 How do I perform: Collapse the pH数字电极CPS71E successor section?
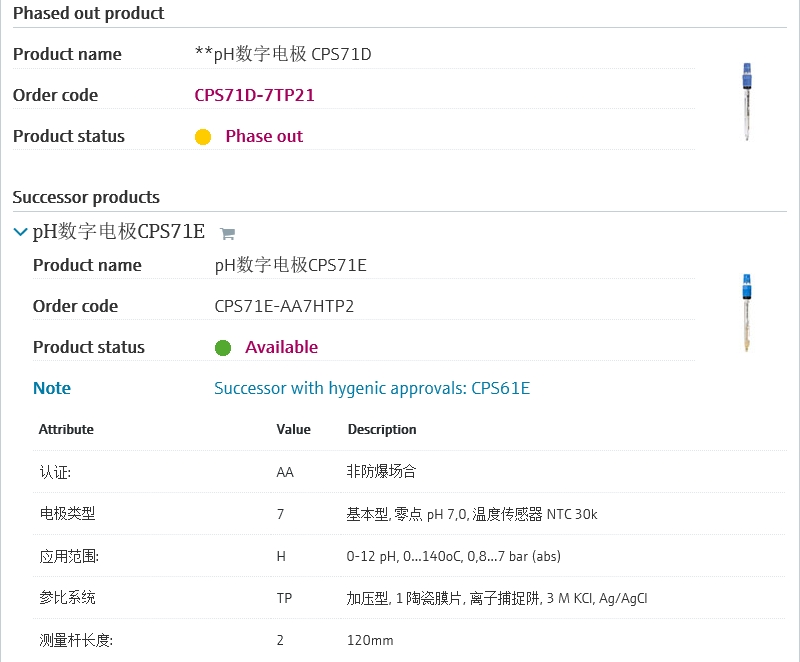click(x=20, y=232)
